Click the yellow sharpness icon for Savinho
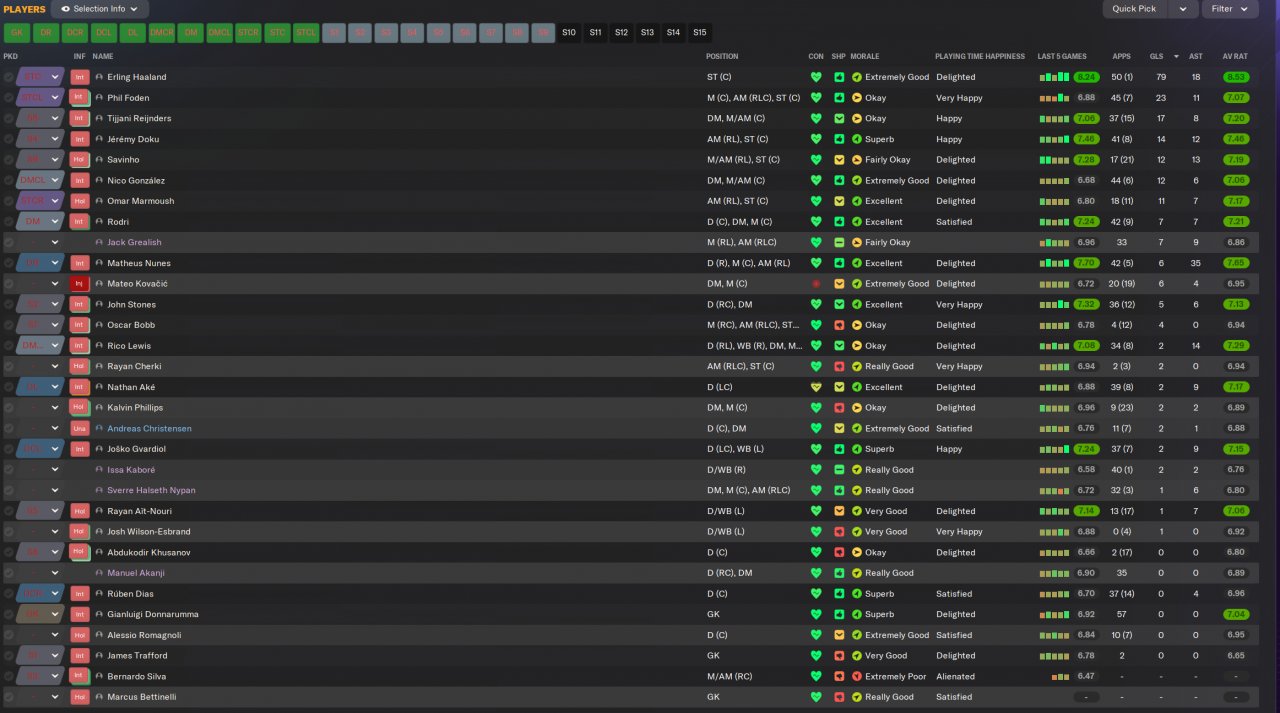The image size is (1280, 713). [839, 160]
